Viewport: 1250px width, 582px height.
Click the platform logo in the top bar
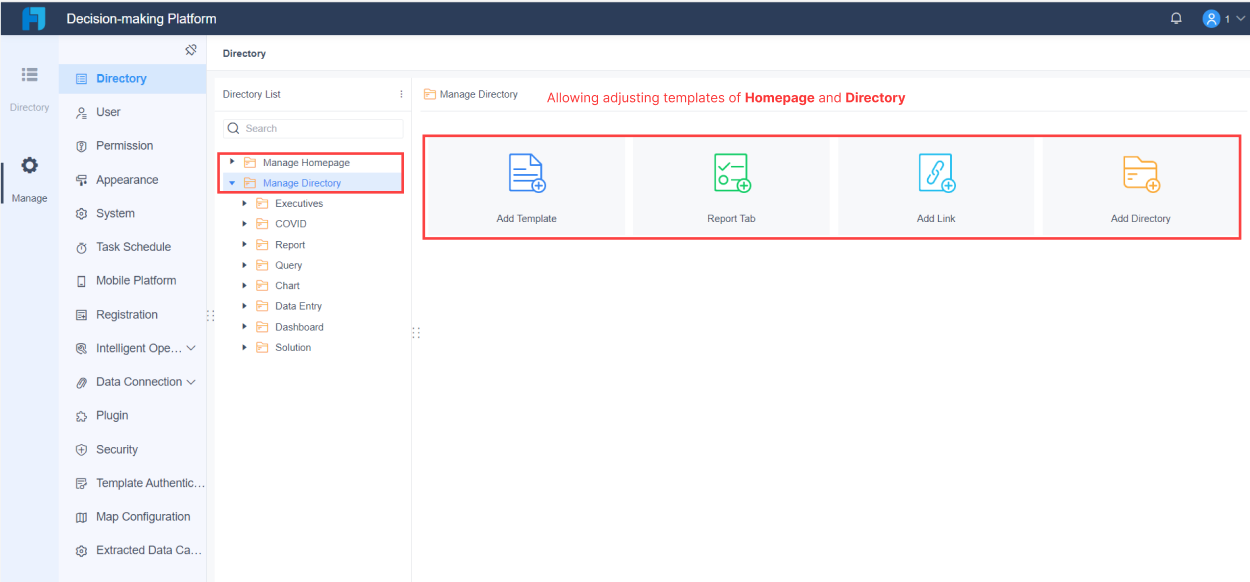(35, 17)
